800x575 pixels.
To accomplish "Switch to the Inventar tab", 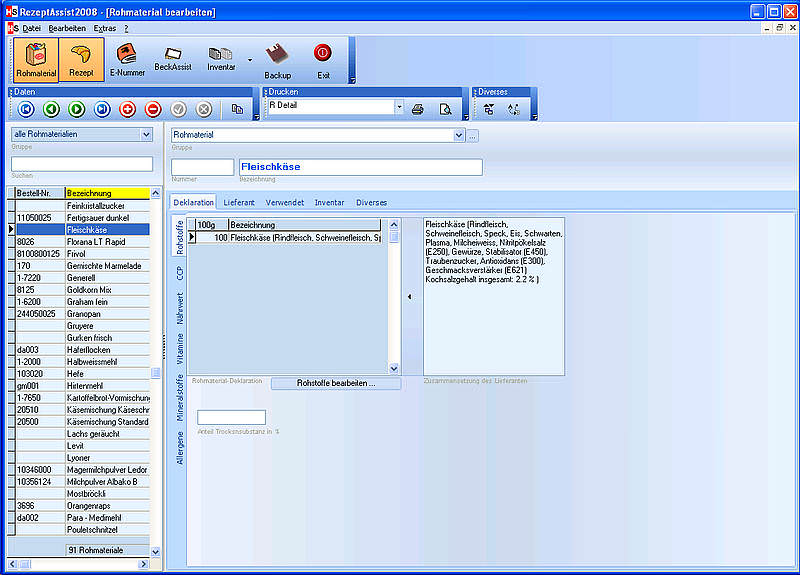I will click(329, 203).
